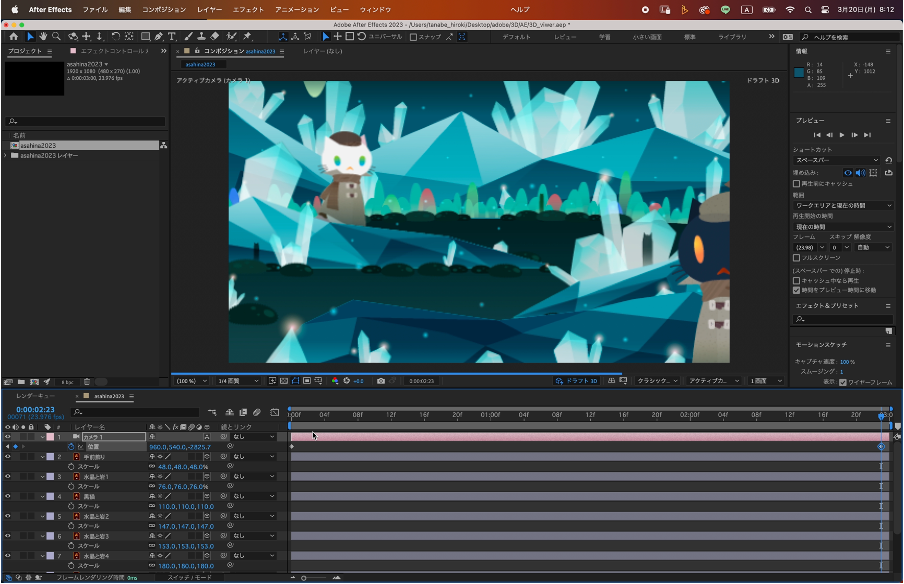The height and width of the screenshot is (584, 904).
Task: Click the frame blending icon in timeline header
Action: [243, 412]
